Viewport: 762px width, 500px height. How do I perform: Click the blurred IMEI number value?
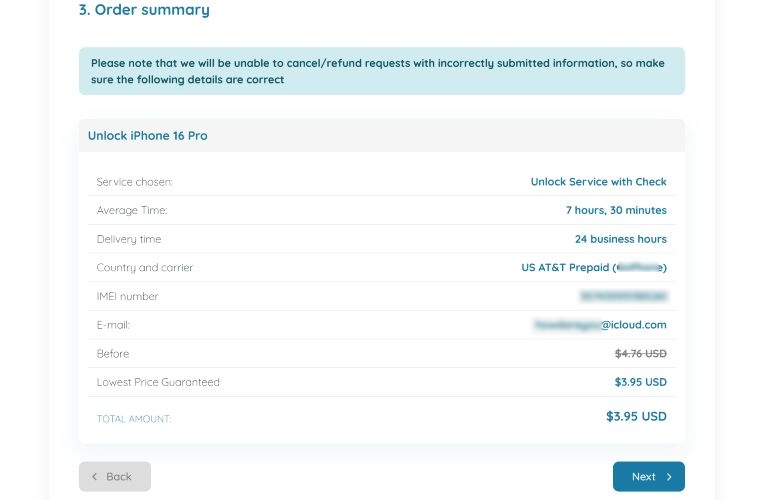tap(623, 296)
